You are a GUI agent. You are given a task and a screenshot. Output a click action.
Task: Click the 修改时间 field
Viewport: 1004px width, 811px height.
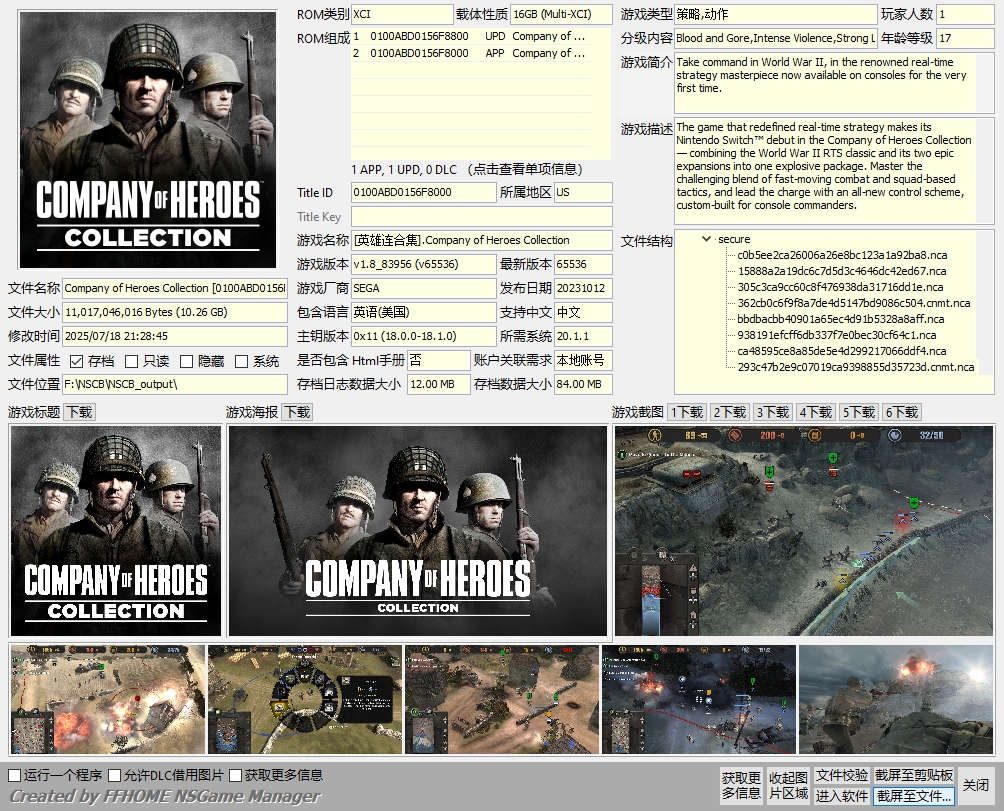click(x=175, y=337)
